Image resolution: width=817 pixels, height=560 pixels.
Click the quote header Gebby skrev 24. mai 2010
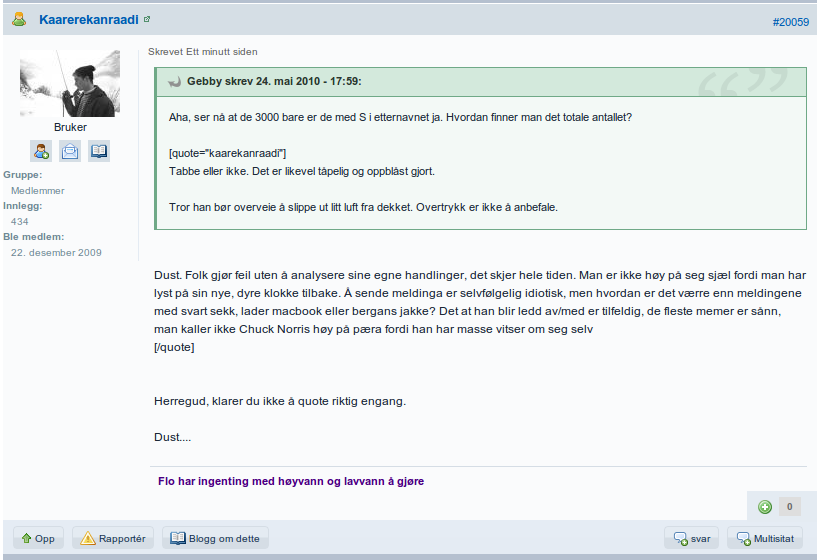coord(274,81)
